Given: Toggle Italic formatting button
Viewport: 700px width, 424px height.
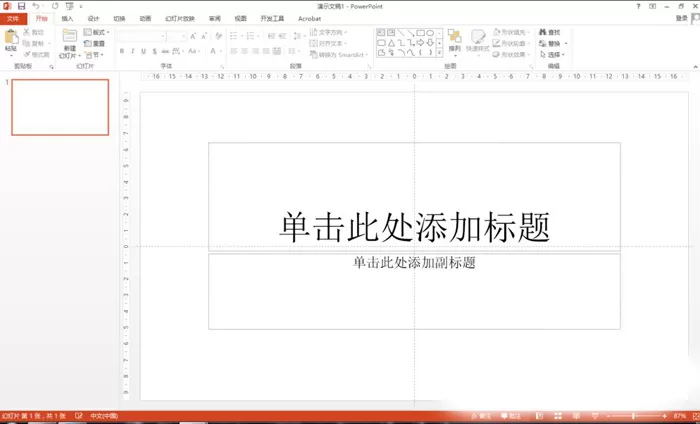Looking at the screenshot, I should 133,51.
